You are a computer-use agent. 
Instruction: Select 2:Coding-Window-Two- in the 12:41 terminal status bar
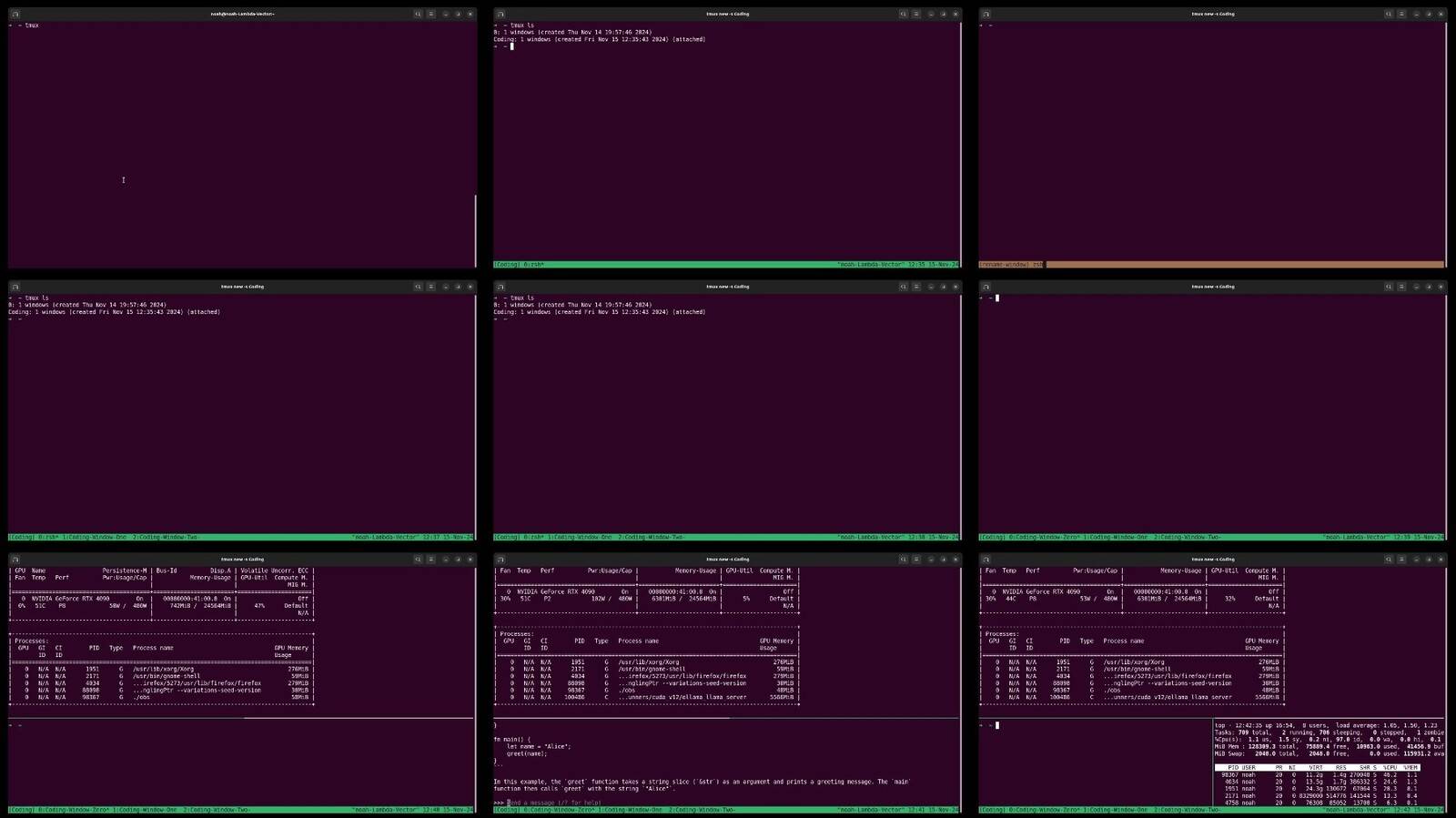(702, 810)
